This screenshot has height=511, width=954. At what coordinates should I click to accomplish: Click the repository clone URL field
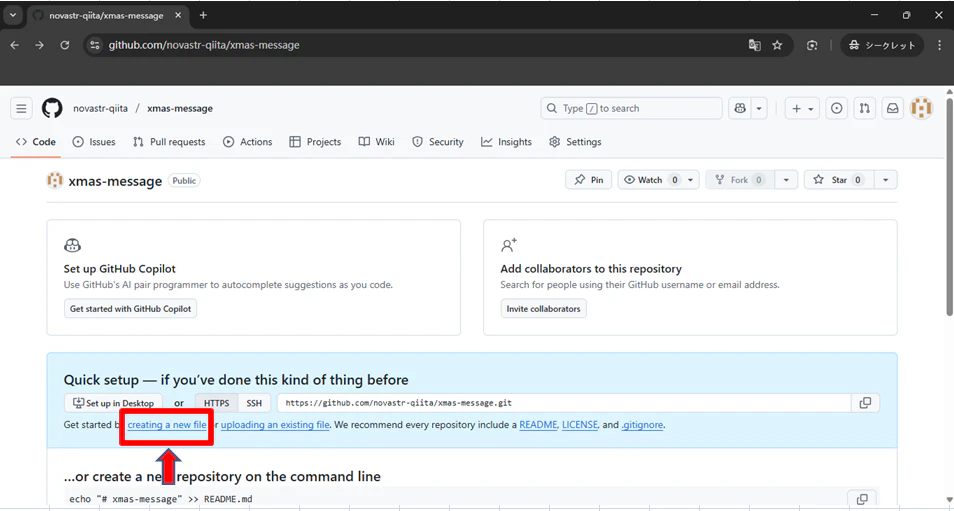[564, 403]
